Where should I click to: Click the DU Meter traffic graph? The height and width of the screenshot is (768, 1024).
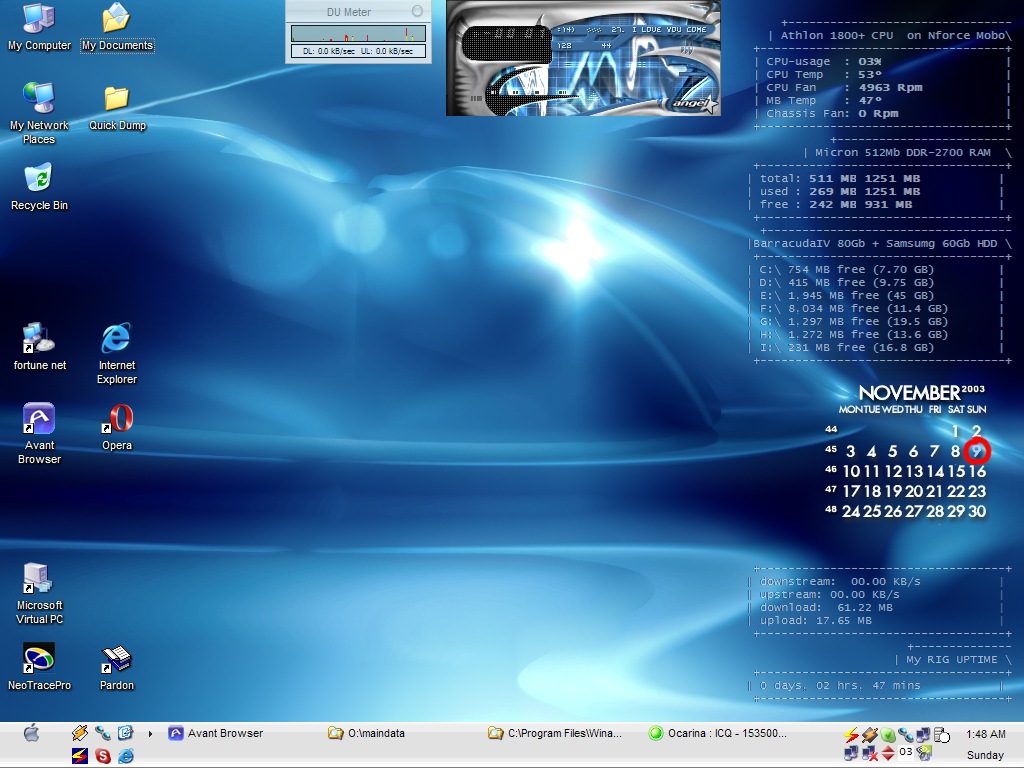pos(358,34)
